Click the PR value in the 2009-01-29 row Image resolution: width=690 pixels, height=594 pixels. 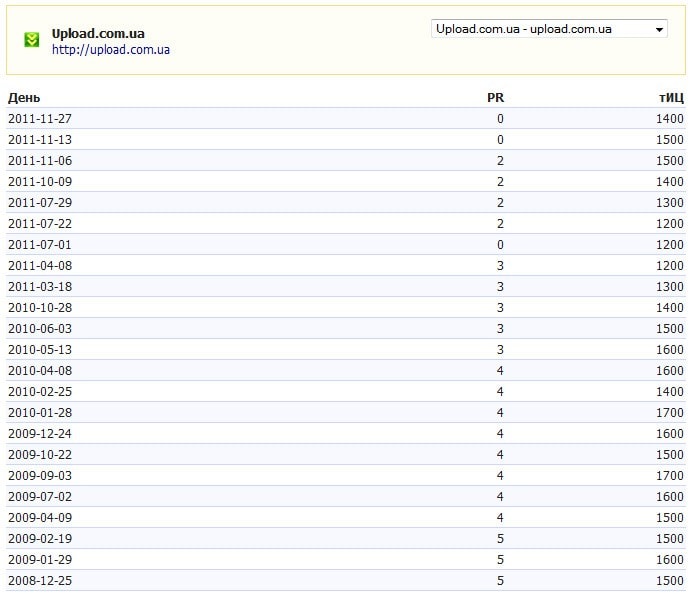click(x=500, y=560)
